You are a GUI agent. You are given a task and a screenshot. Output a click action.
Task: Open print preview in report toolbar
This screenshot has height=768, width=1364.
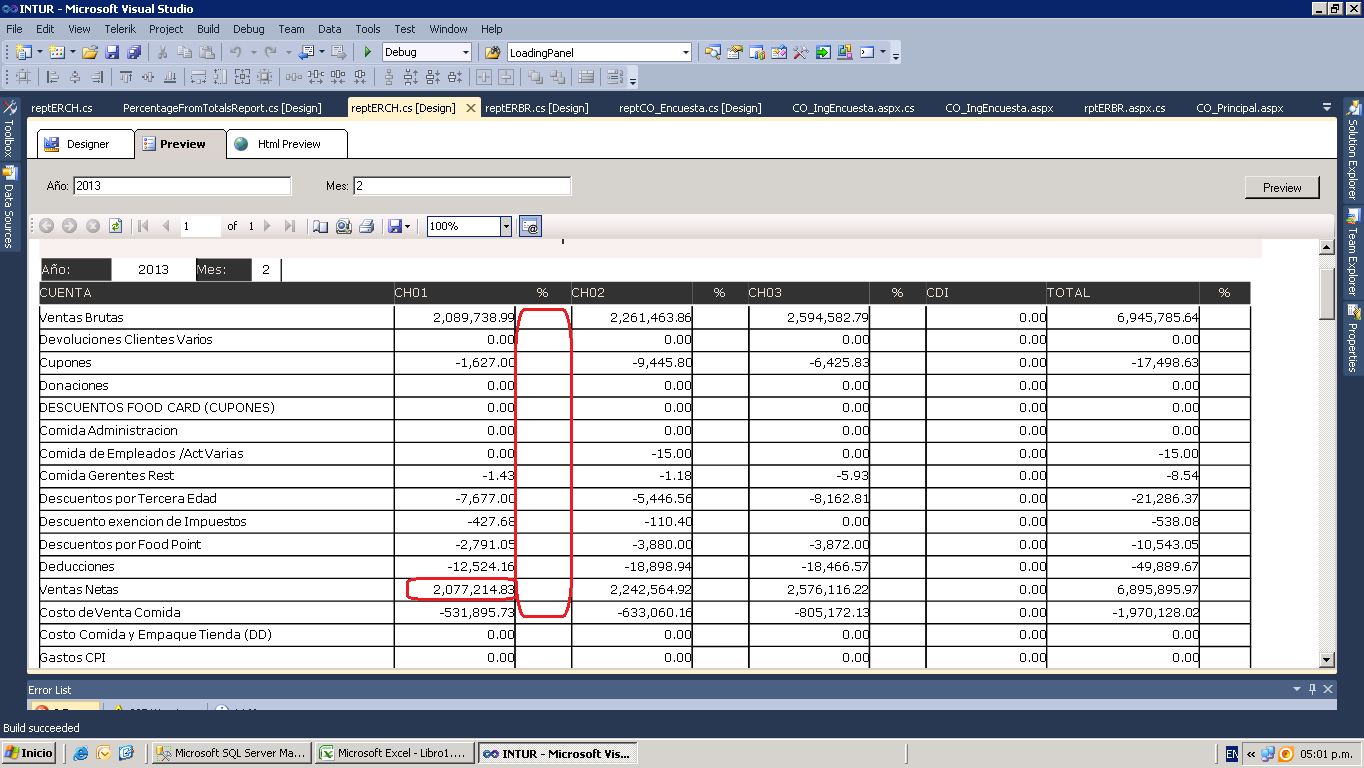click(x=343, y=227)
